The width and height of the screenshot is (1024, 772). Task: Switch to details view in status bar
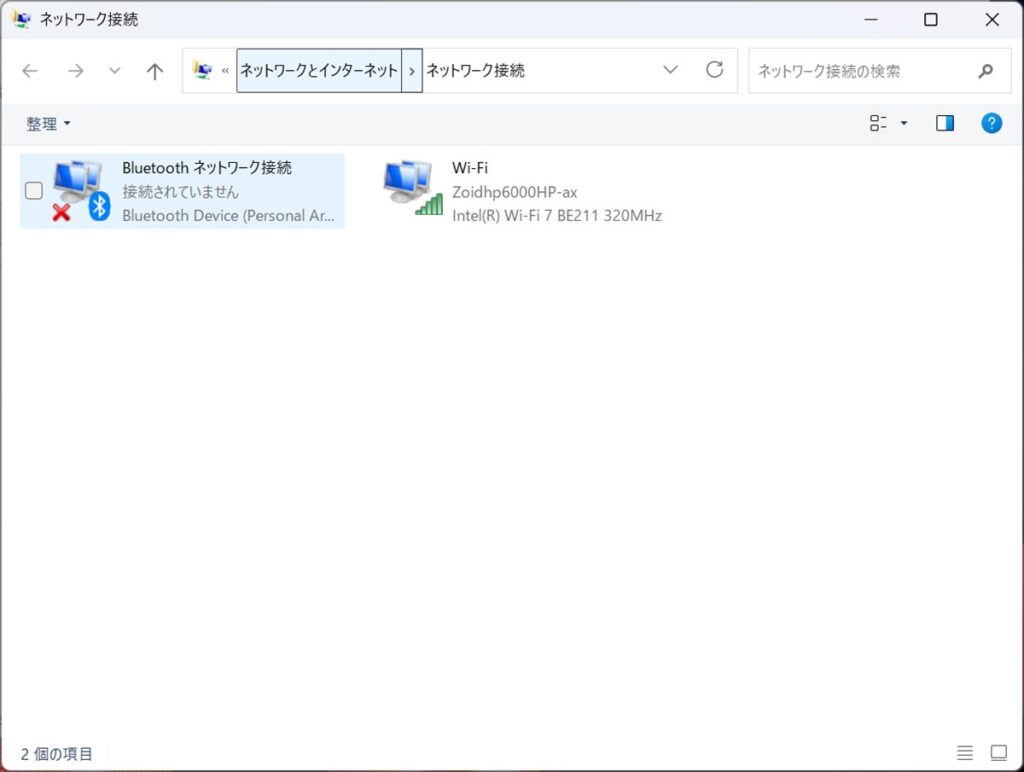coord(965,752)
